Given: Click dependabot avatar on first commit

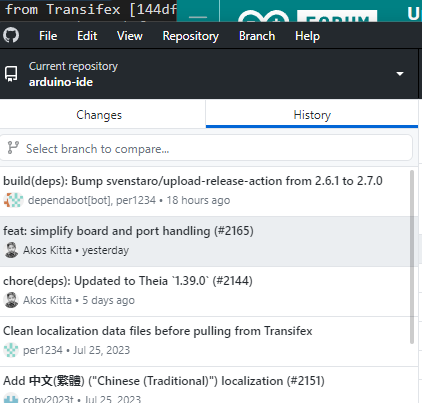Looking at the screenshot, I should (x=13, y=200).
